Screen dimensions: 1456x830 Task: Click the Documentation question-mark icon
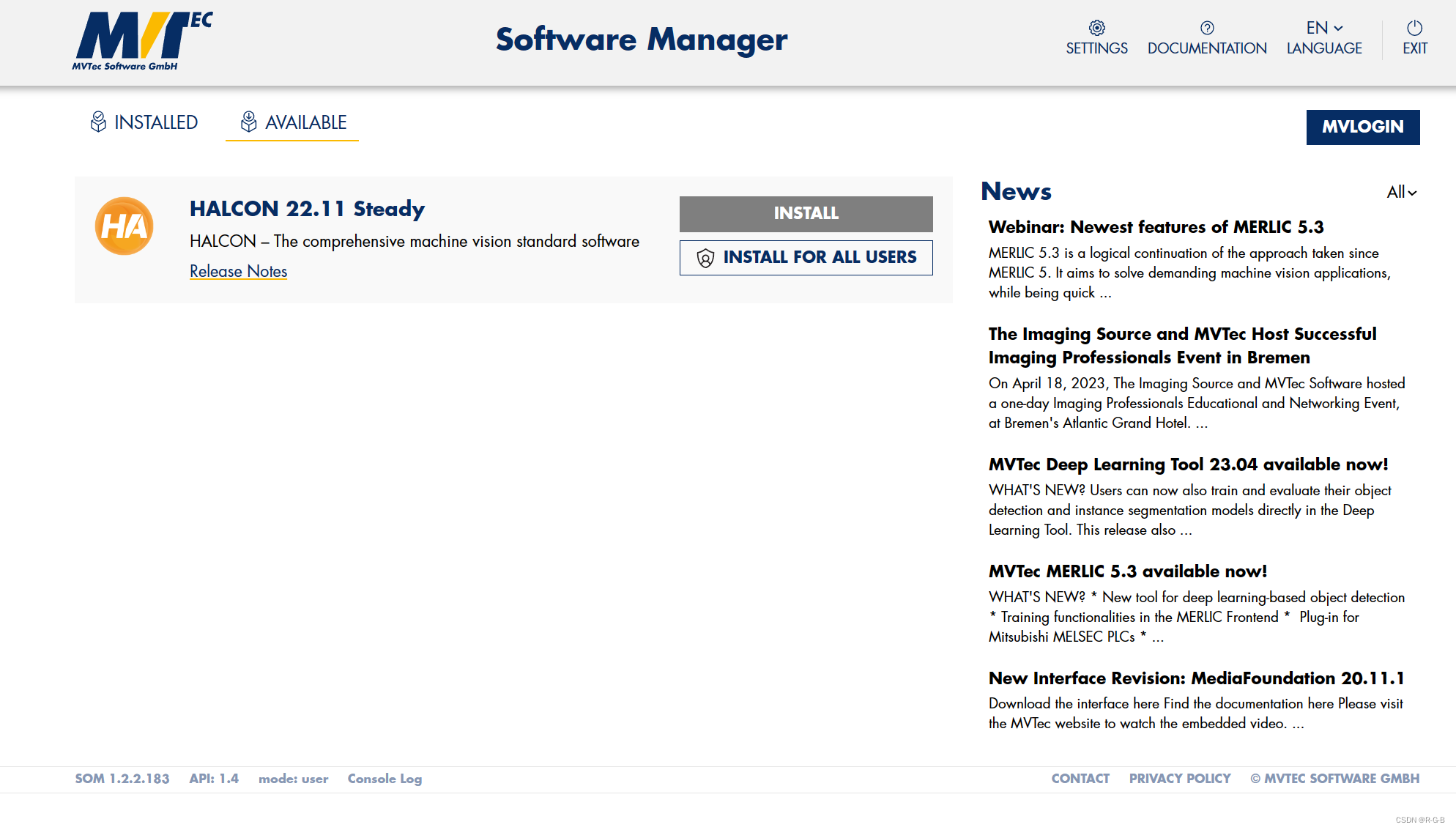click(1207, 28)
